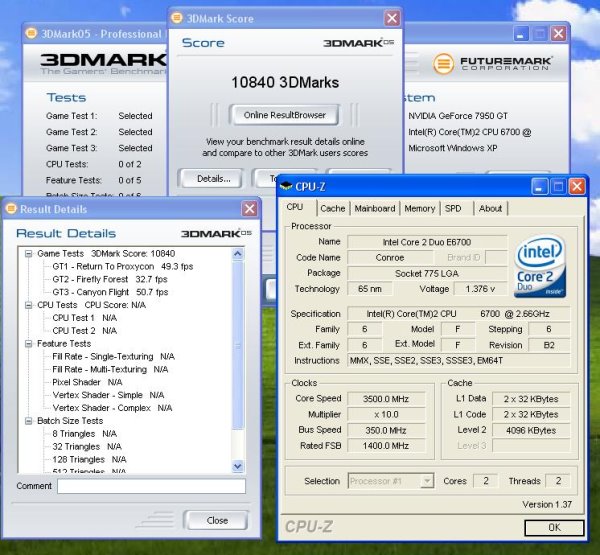Click the Result Details scrollbar down arrow
Image resolution: width=600 pixels, height=555 pixels.
(238, 466)
